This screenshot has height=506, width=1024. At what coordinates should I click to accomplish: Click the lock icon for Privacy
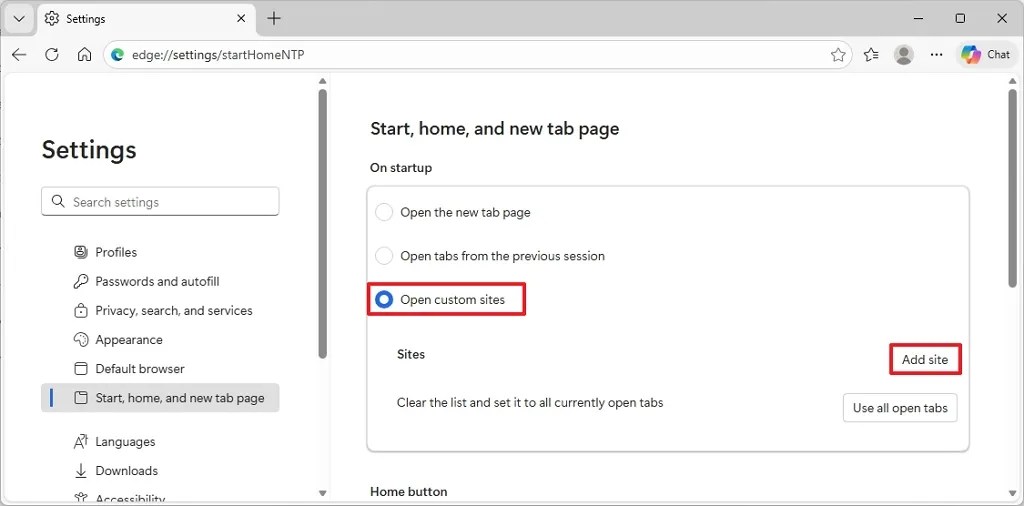point(81,310)
